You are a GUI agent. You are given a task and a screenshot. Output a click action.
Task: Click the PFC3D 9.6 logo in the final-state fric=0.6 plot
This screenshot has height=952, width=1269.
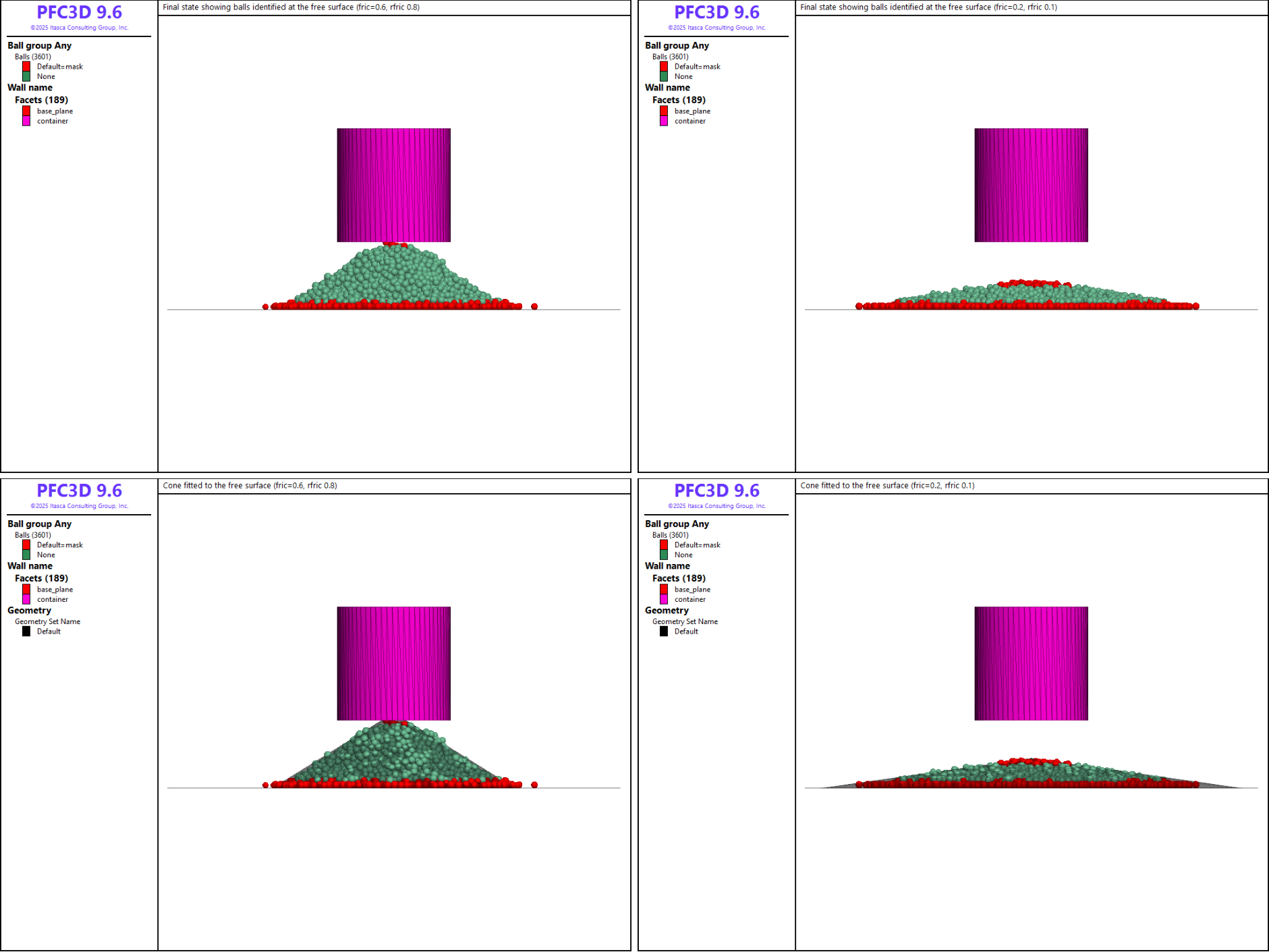(79, 13)
